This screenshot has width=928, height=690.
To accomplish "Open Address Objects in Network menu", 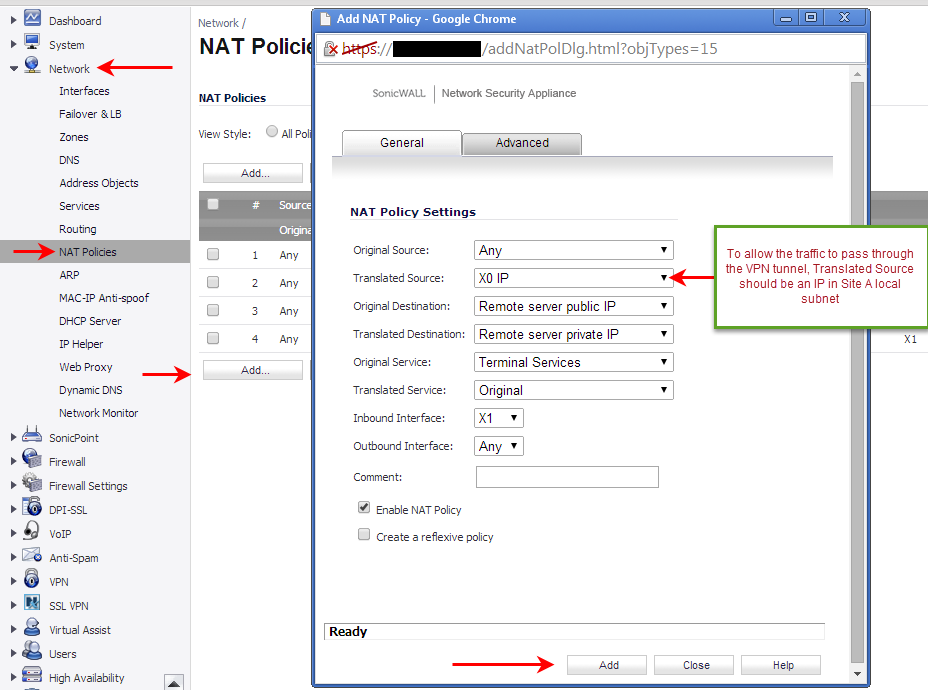I will 99,183.
